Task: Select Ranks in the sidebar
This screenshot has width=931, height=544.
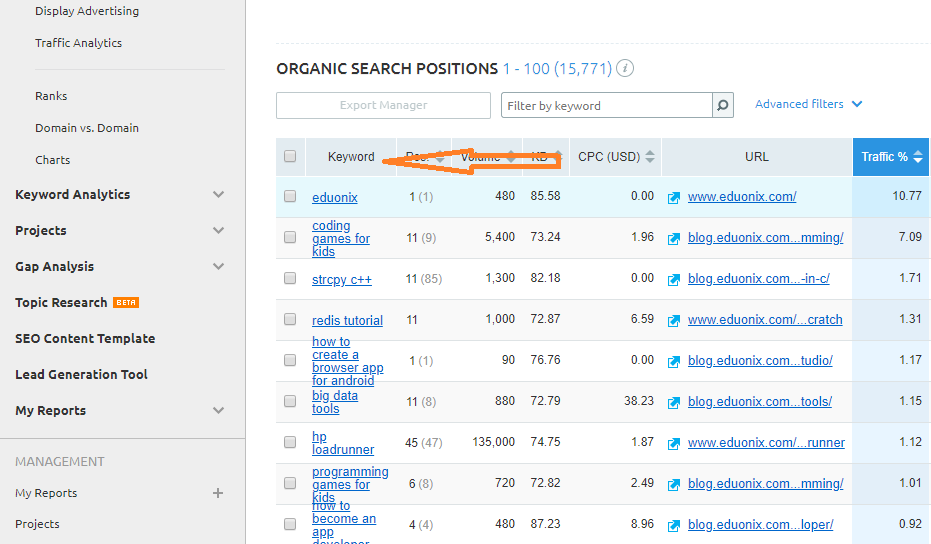Action: click(51, 96)
